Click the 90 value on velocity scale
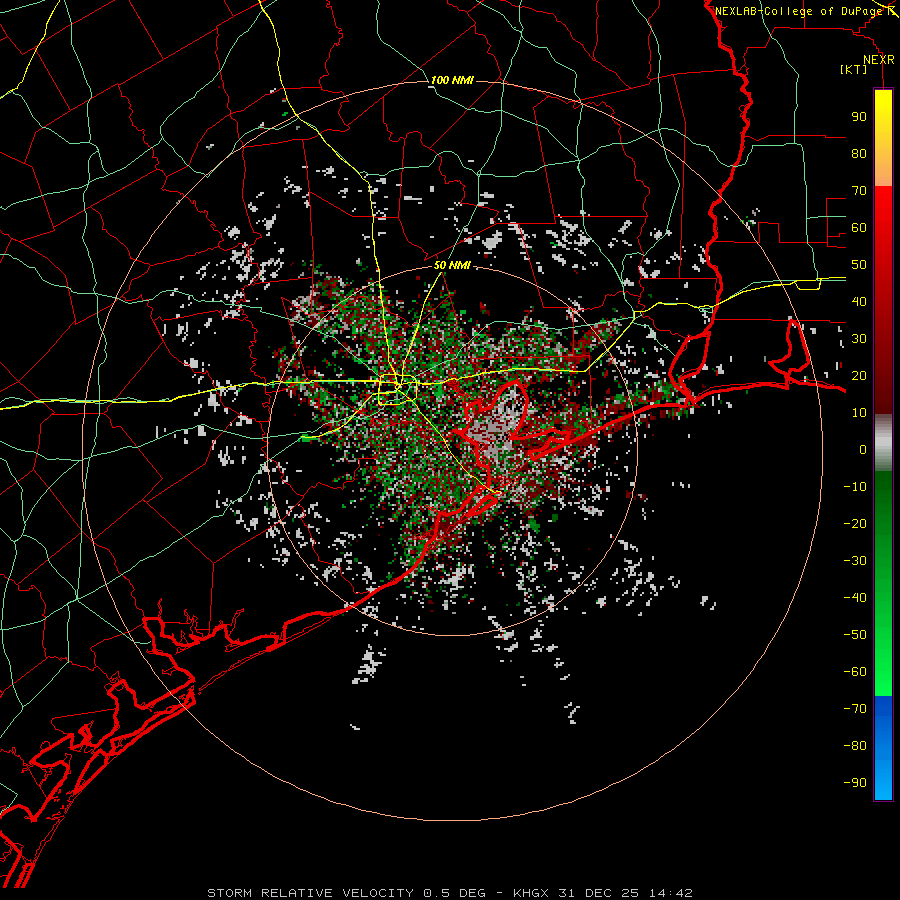The width and height of the screenshot is (900, 900). (x=859, y=117)
